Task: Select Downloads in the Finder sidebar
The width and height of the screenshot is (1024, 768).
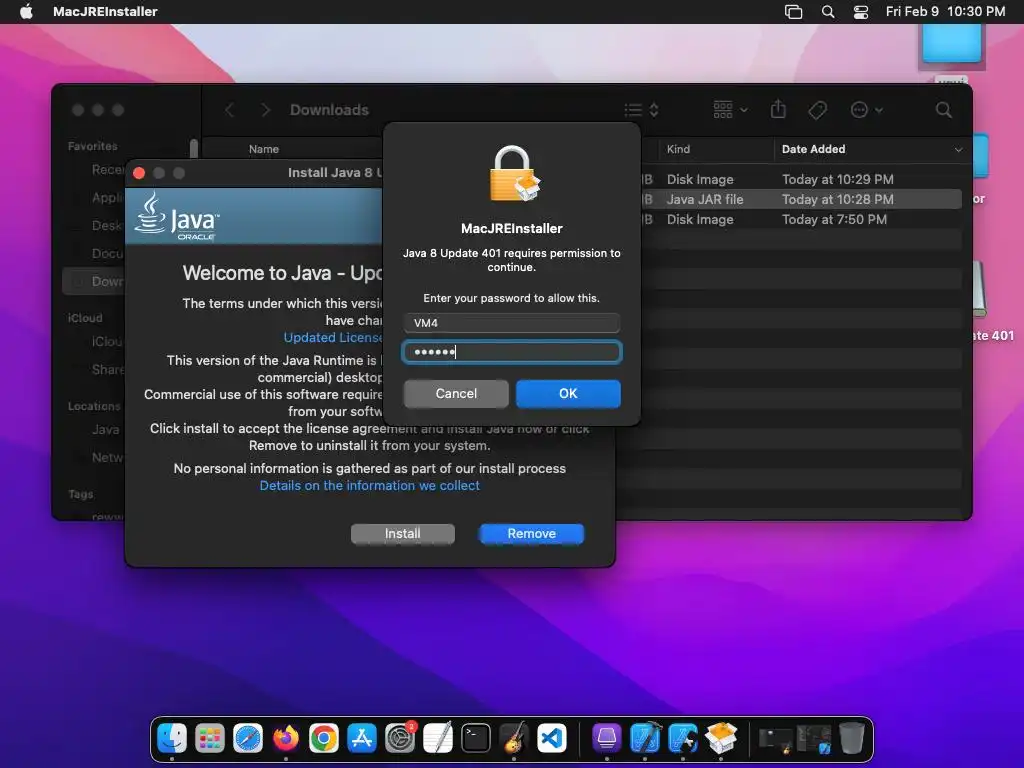Action: pyautogui.click(x=95, y=281)
